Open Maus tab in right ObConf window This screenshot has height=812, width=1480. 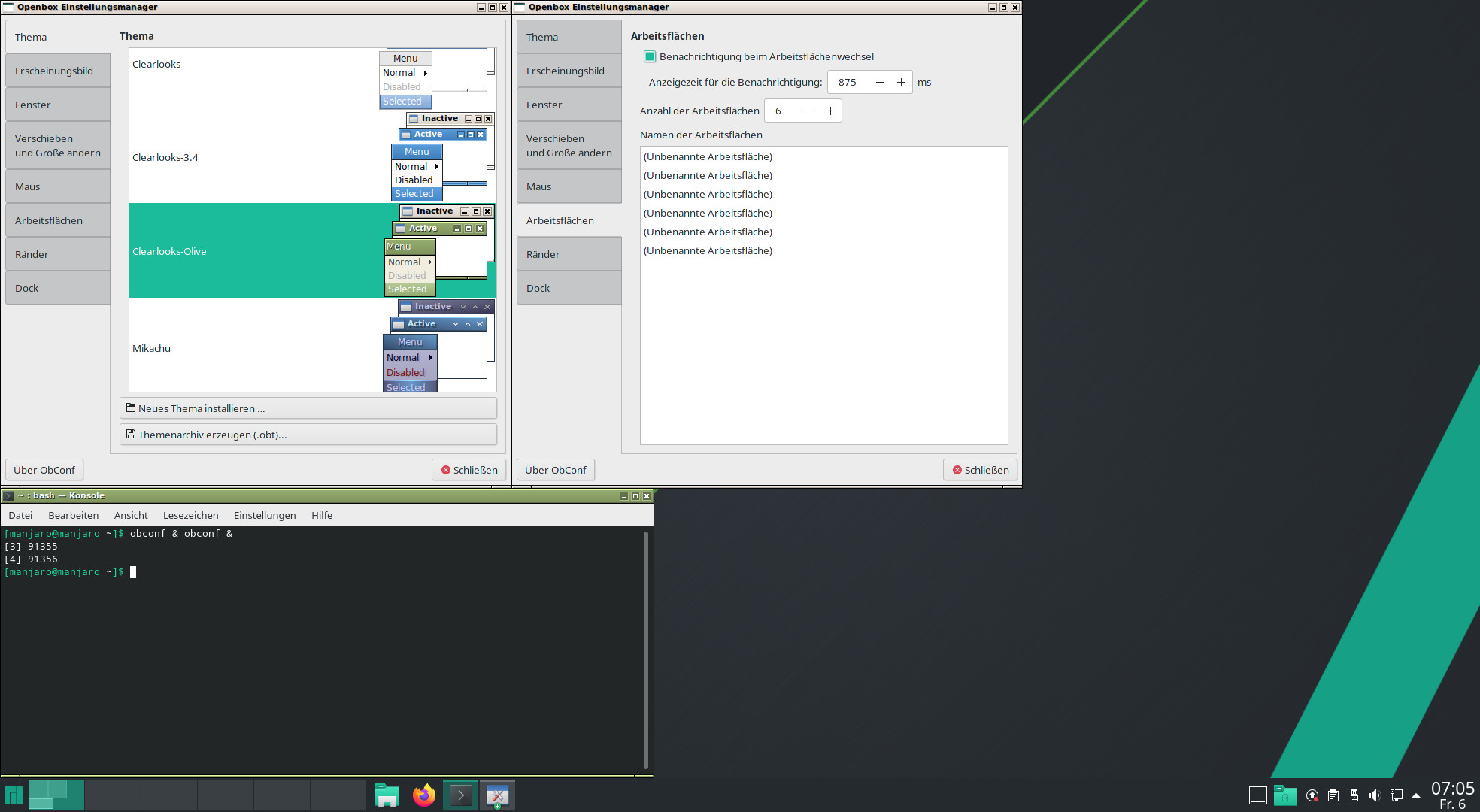point(569,186)
